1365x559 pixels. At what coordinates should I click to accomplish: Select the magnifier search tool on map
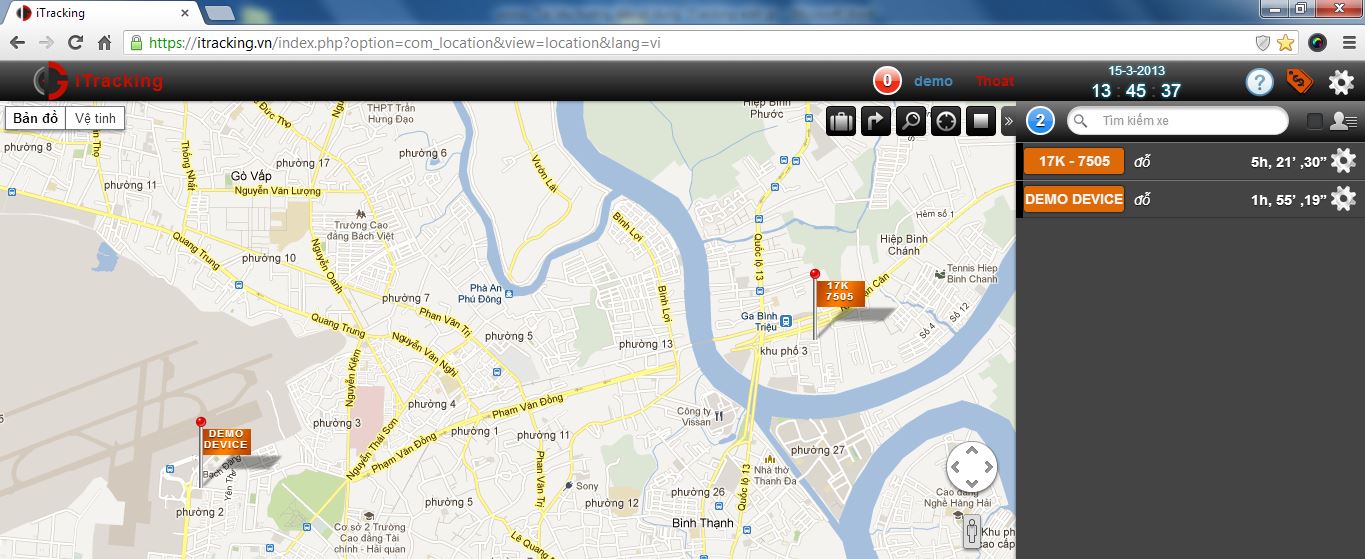click(x=911, y=122)
